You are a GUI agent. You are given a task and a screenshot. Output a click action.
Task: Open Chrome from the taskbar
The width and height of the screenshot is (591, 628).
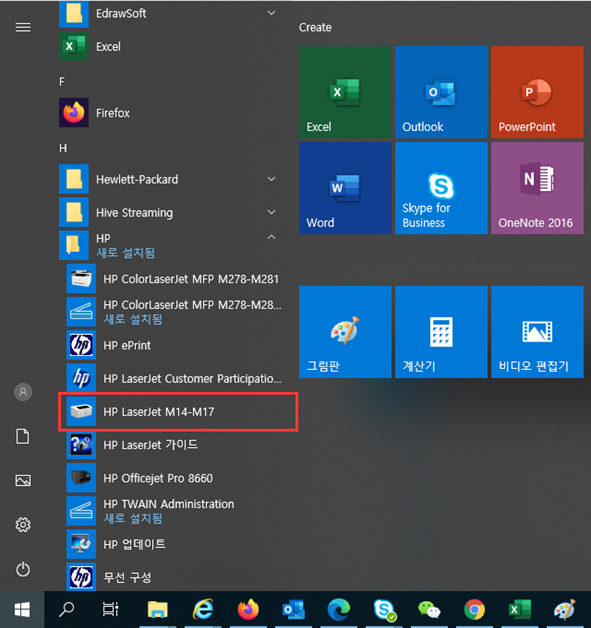point(474,610)
